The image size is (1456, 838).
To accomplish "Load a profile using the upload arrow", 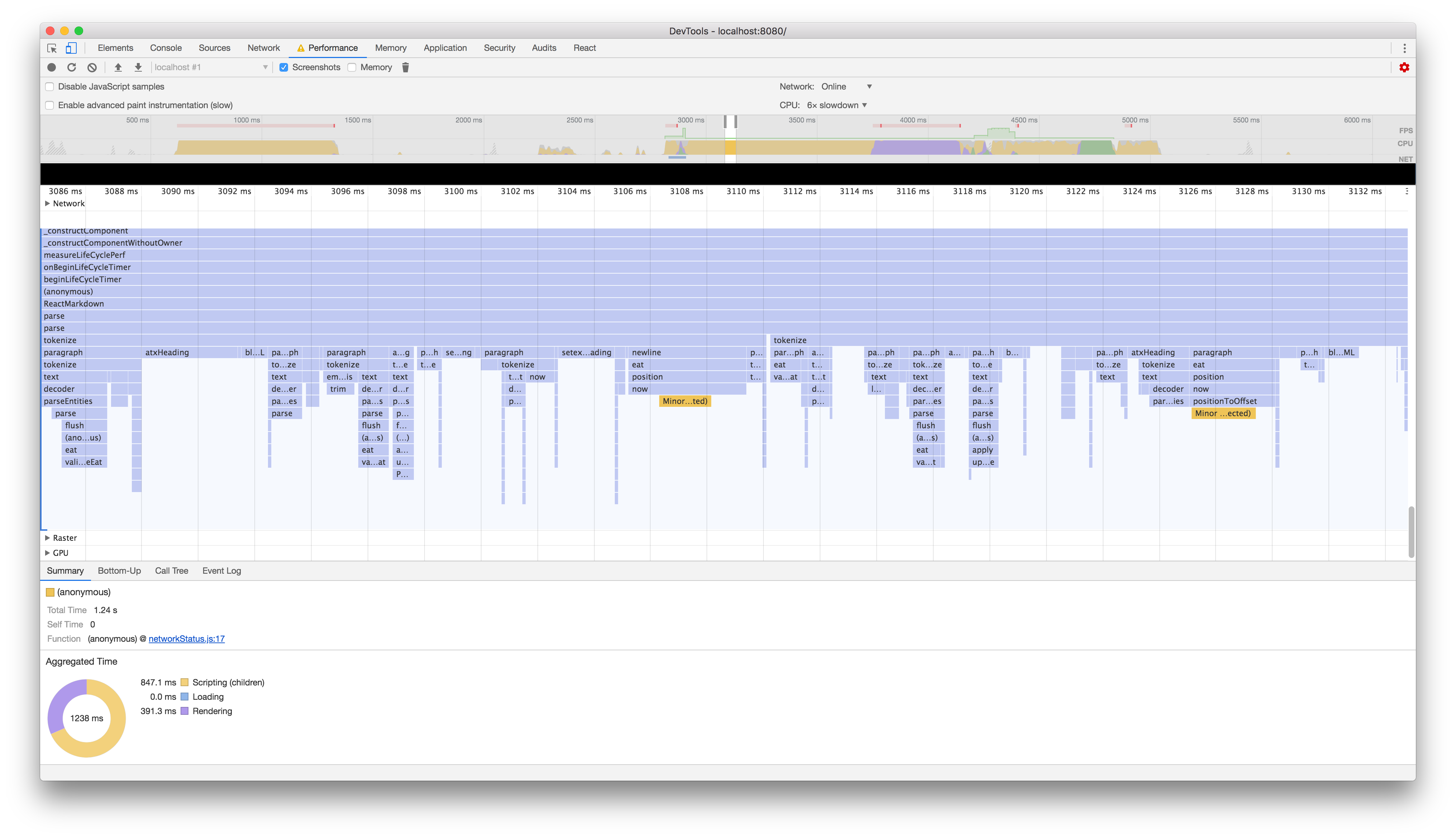I will pyautogui.click(x=118, y=67).
